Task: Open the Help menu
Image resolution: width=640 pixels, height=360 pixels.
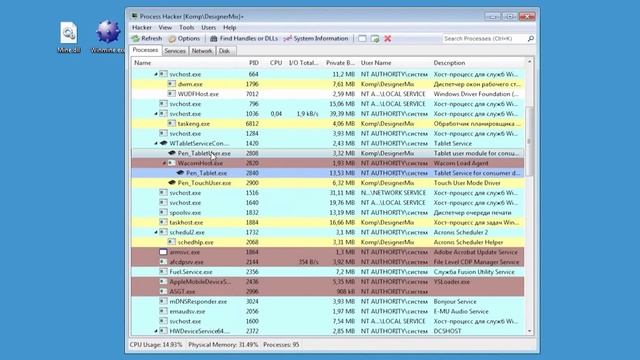Action: 229,27
